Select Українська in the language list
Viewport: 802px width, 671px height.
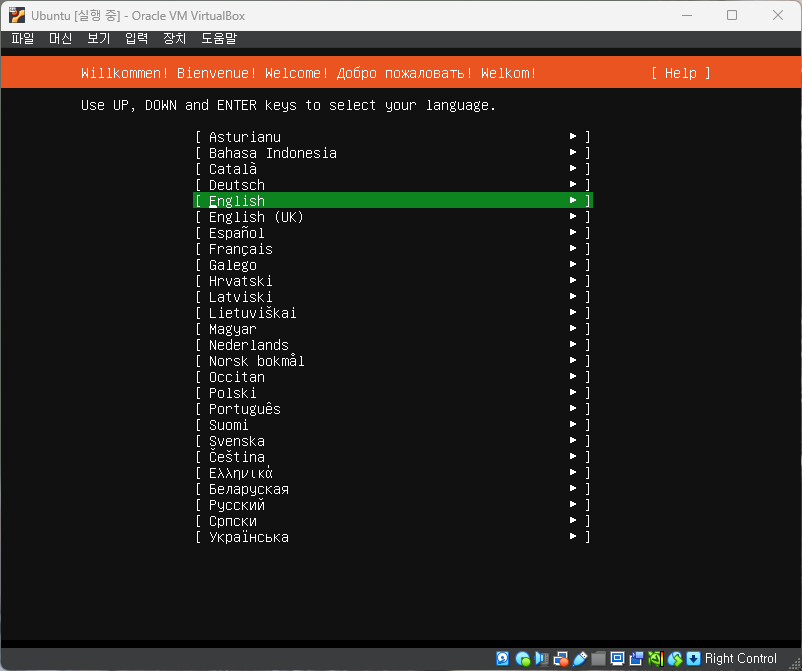tap(393, 537)
